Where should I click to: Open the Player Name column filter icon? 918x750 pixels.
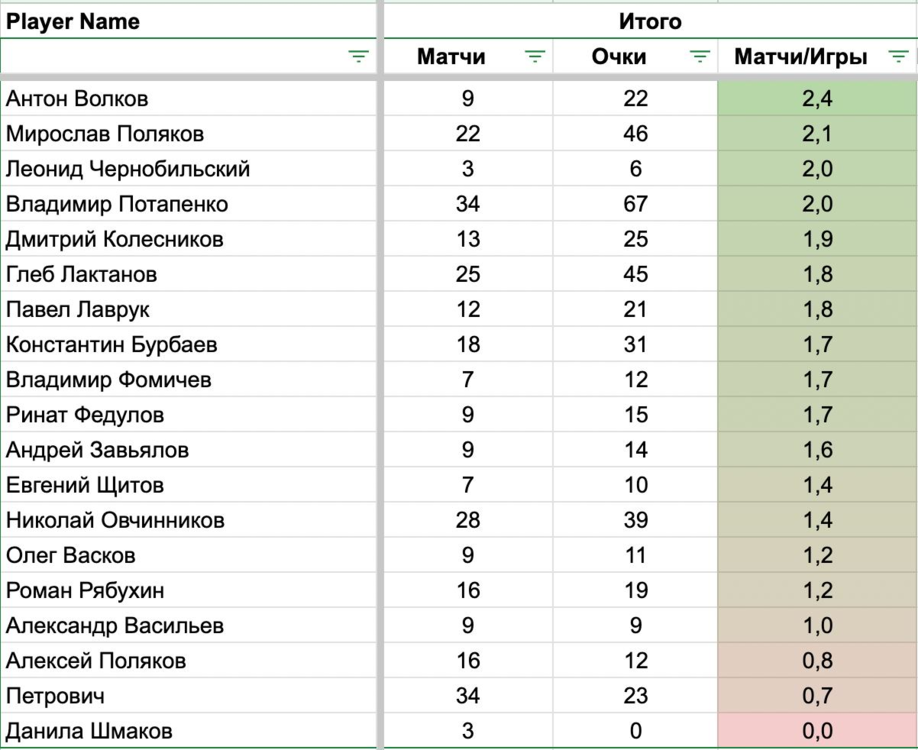coord(359,57)
